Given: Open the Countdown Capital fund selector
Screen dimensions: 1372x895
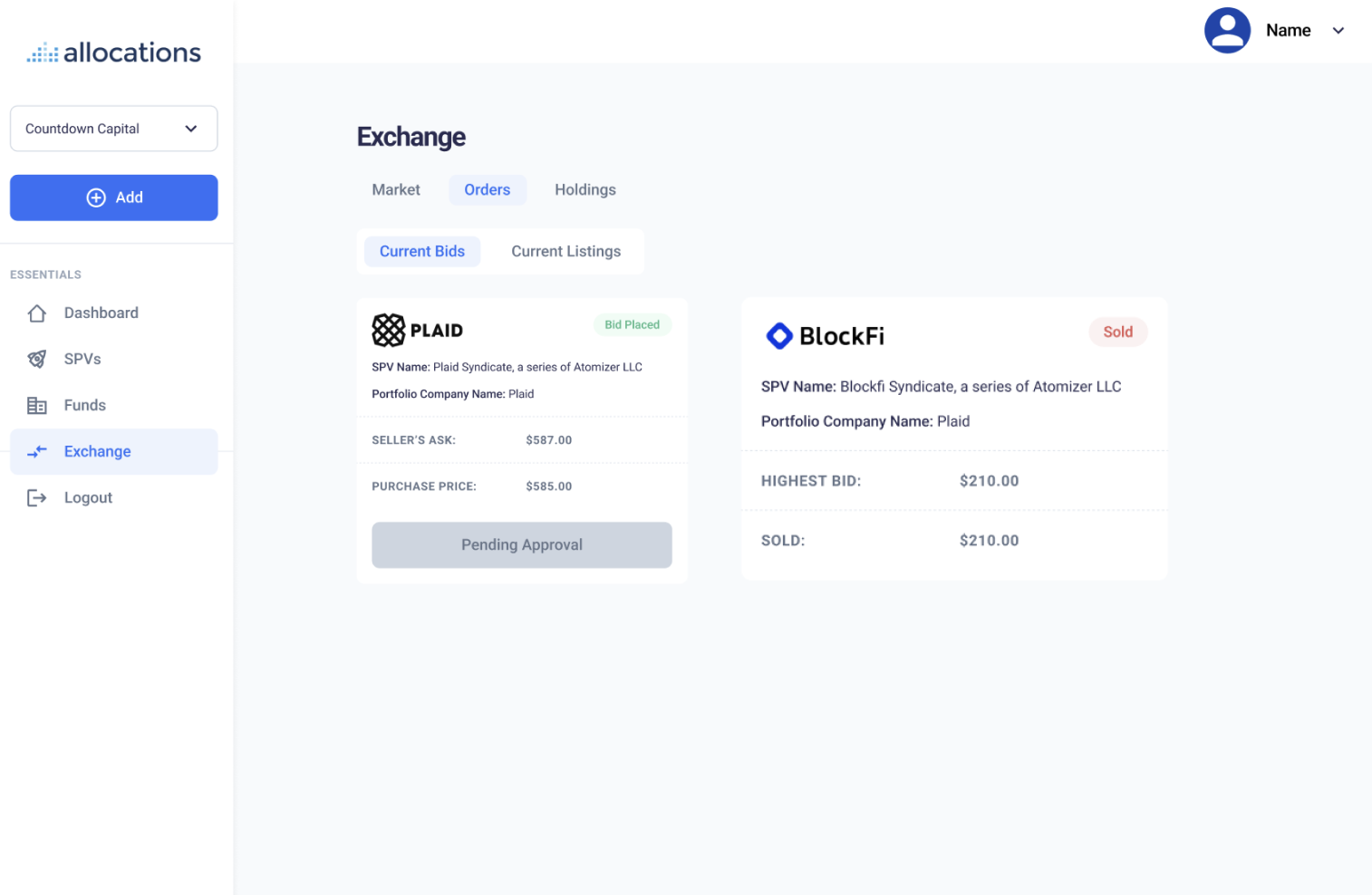Looking at the screenshot, I should [113, 129].
